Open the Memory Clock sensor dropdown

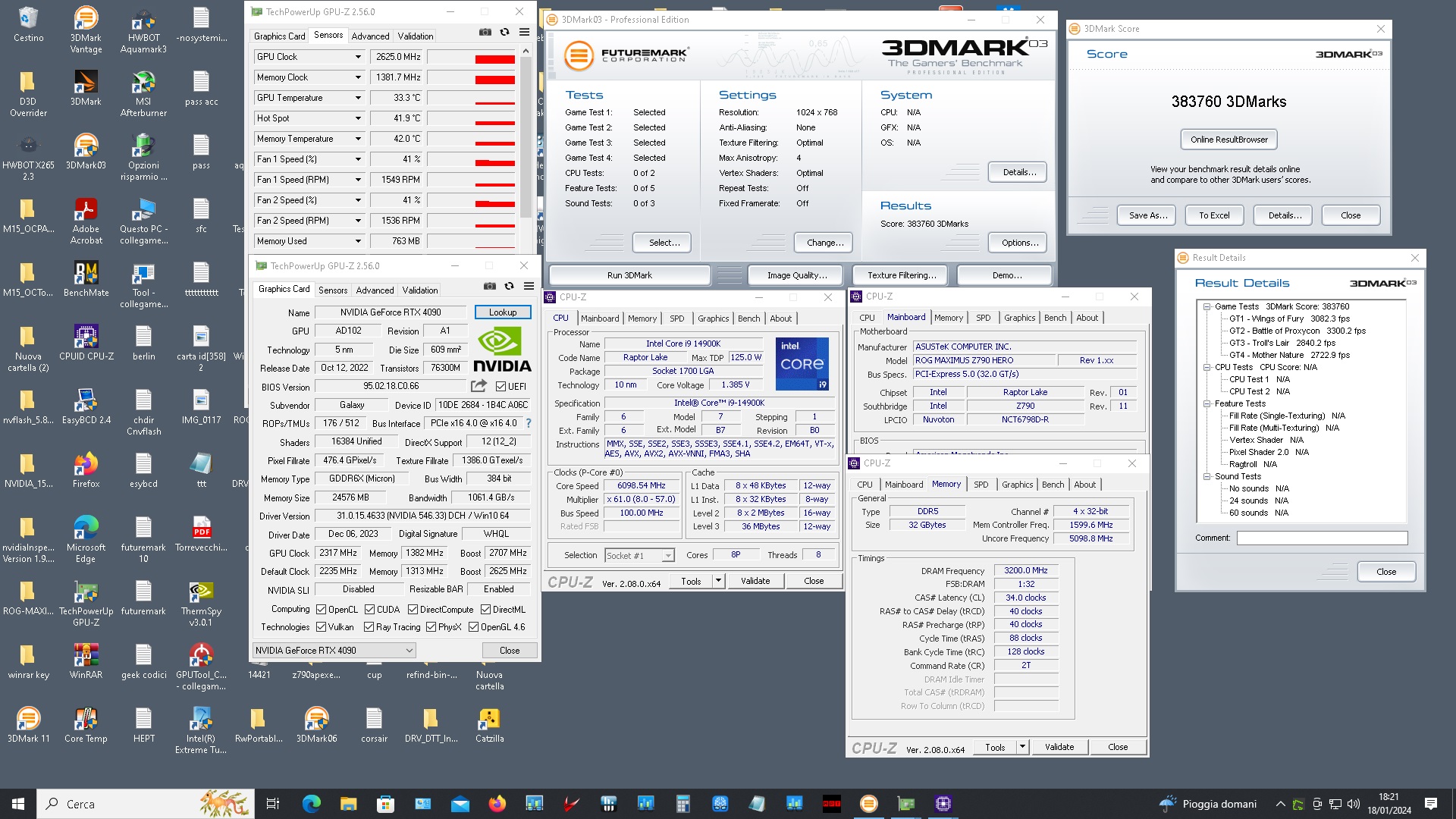pos(358,77)
